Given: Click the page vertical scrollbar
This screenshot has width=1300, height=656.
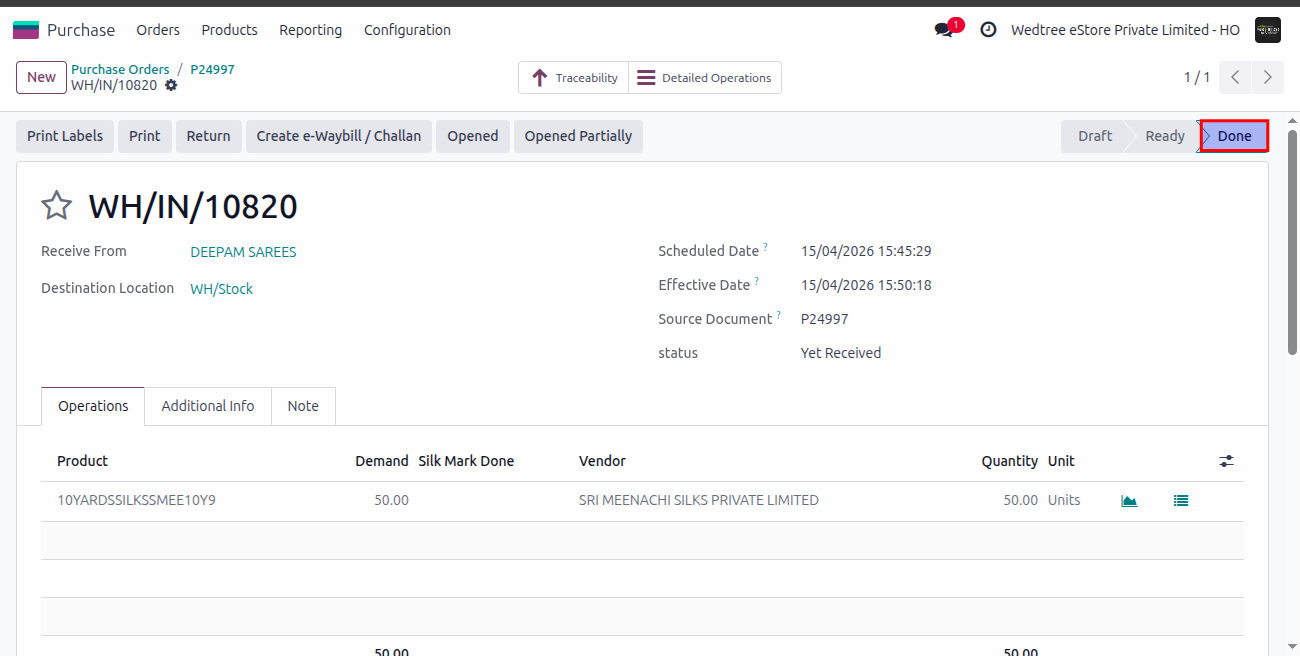Looking at the screenshot, I should (1292, 240).
